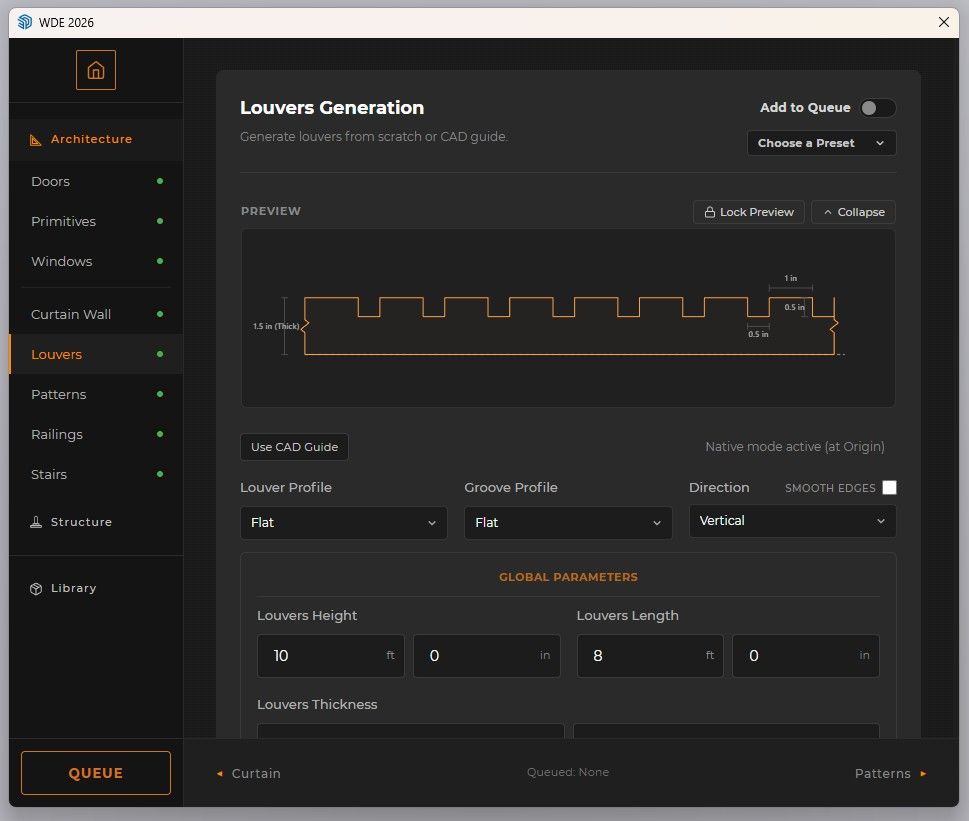The width and height of the screenshot is (969, 821).
Task: Click the lock icon in Lock Preview
Action: coord(709,212)
